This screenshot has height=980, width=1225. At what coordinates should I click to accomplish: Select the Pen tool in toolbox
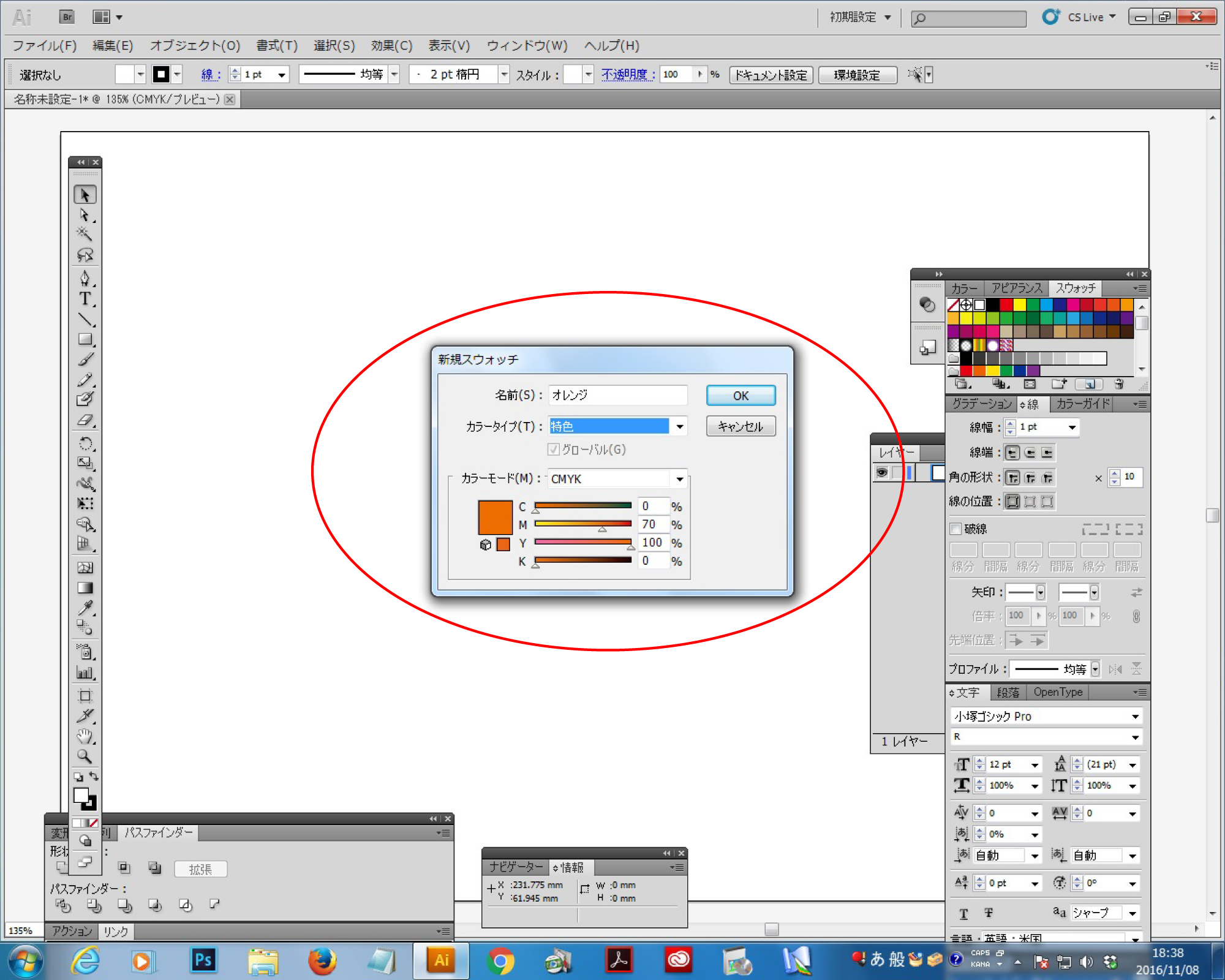tap(85, 279)
